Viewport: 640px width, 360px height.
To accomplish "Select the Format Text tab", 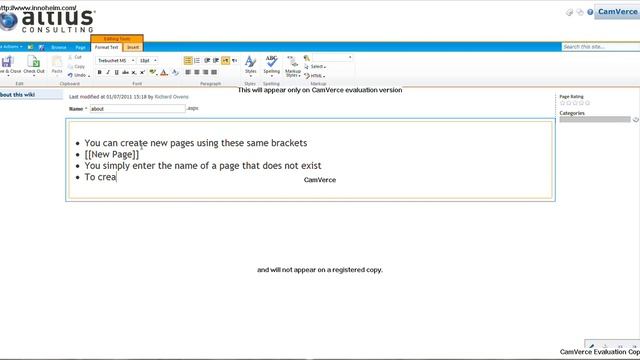I will (x=107, y=47).
